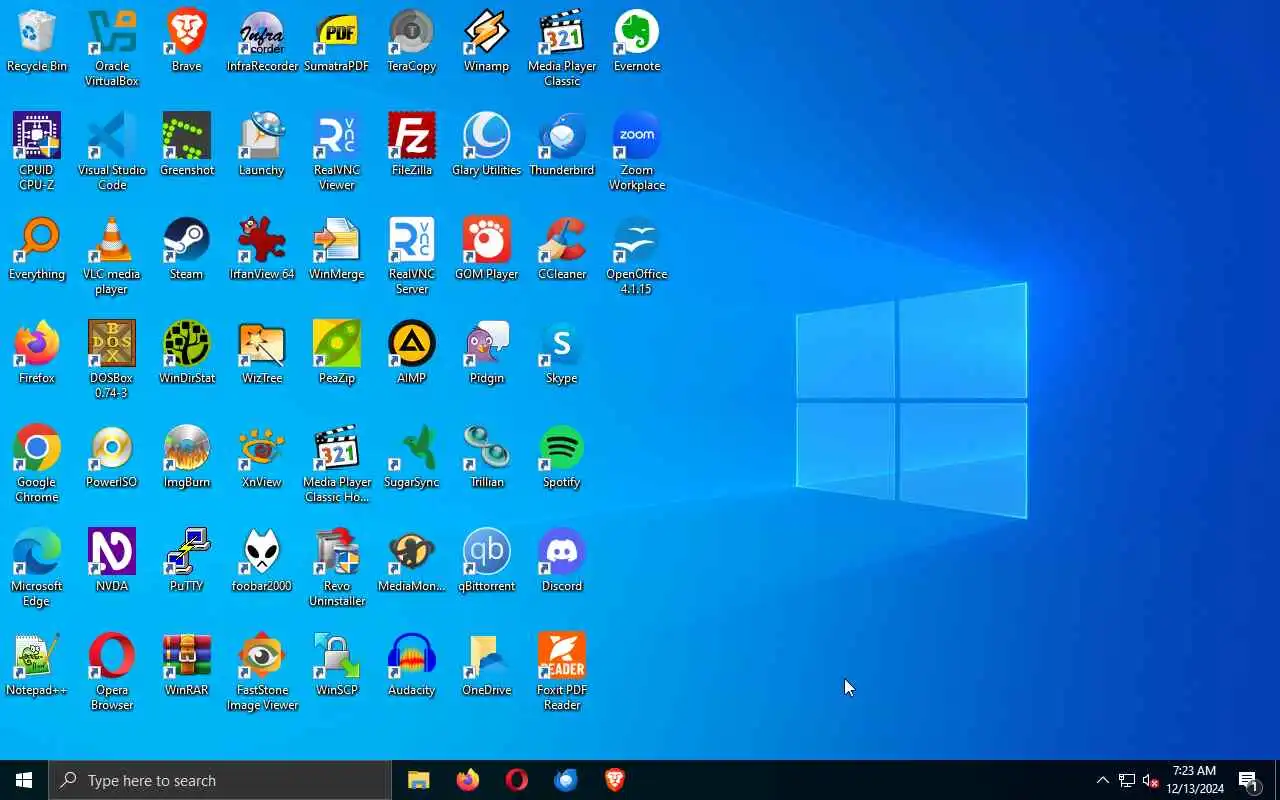The image size is (1280, 800).
Task: Select the InfraRecorder shortcut
Action: [x=262, y=42]
